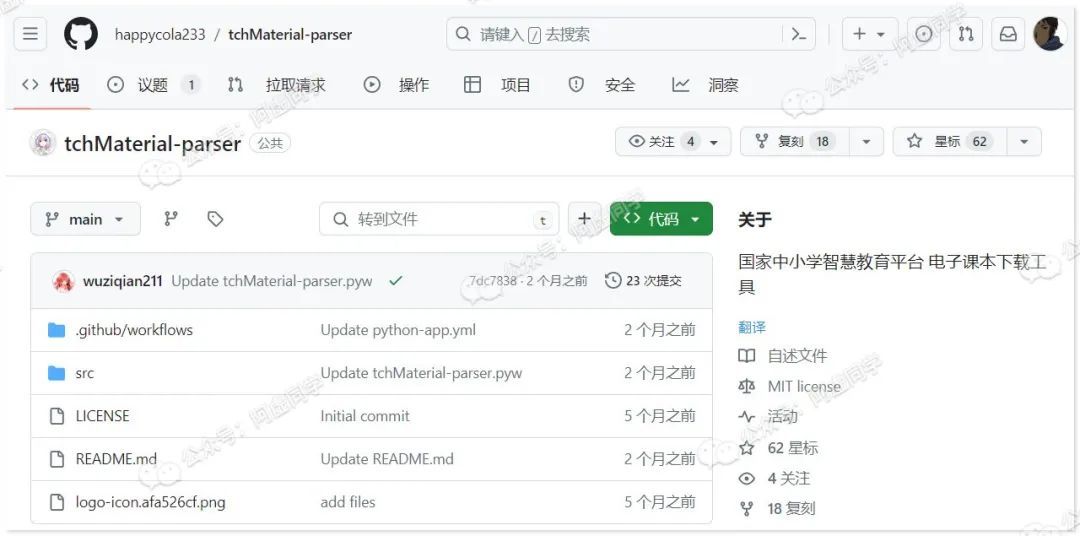This screenshot has width=1080, height=536.
Task: Open the logo-icon.afa526cf.png file
Action: click(x=151, y=502)
